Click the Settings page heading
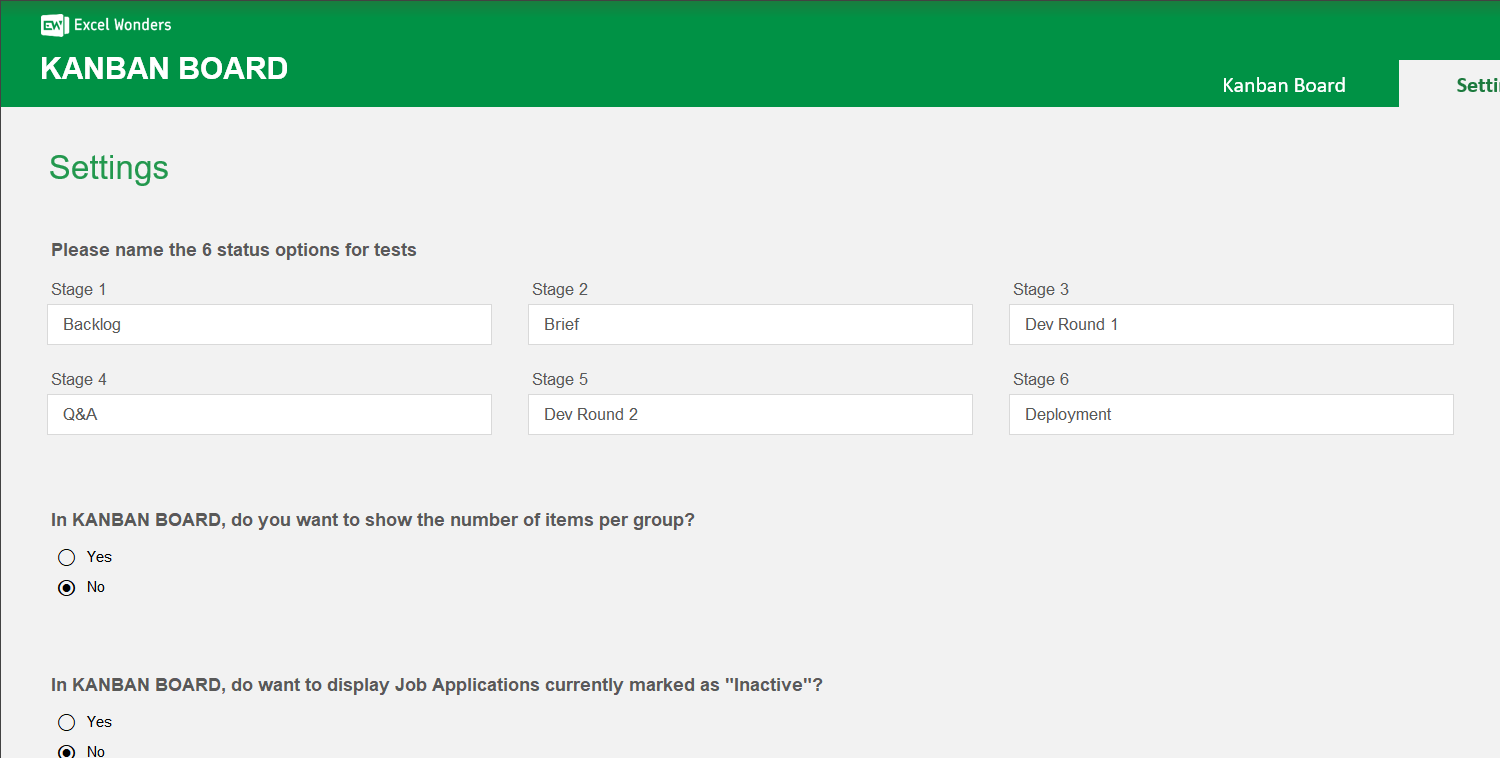The height and width of the screenshot is (758, 1500). point(108,168)
